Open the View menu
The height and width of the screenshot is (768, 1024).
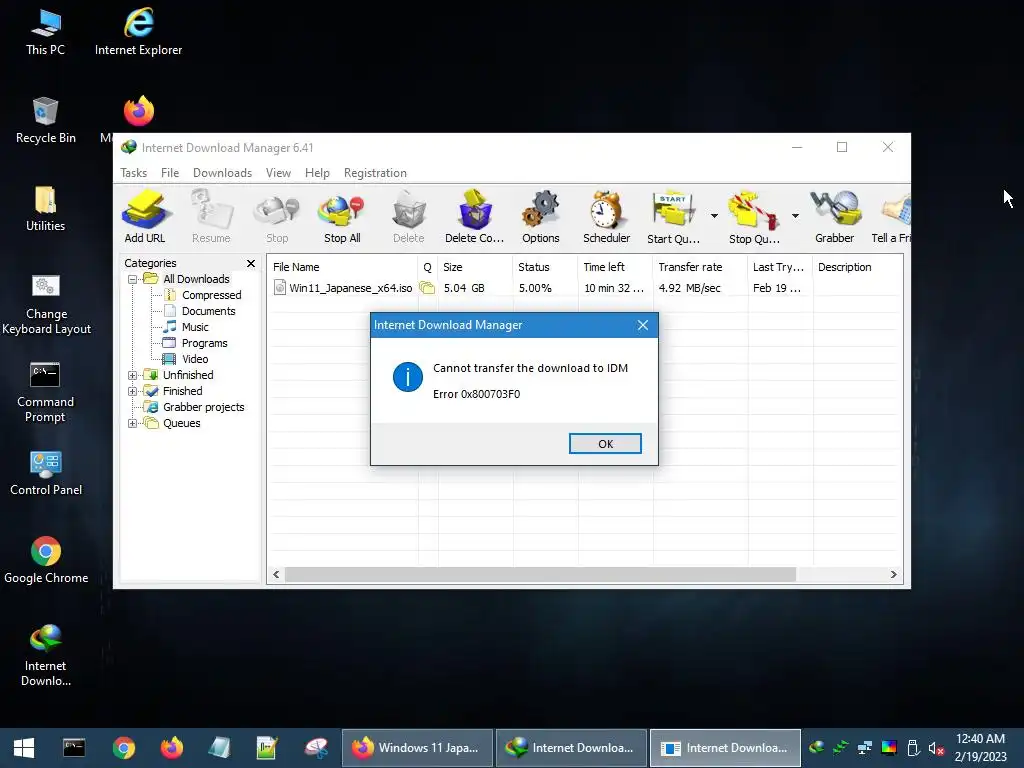(278, 173)
